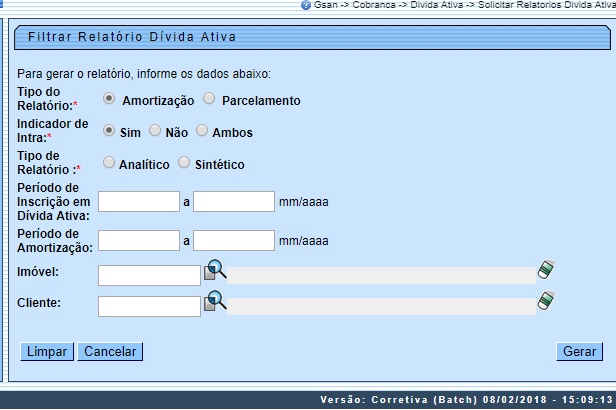
Task: Select Sintético report option
Action: point(184,162)
